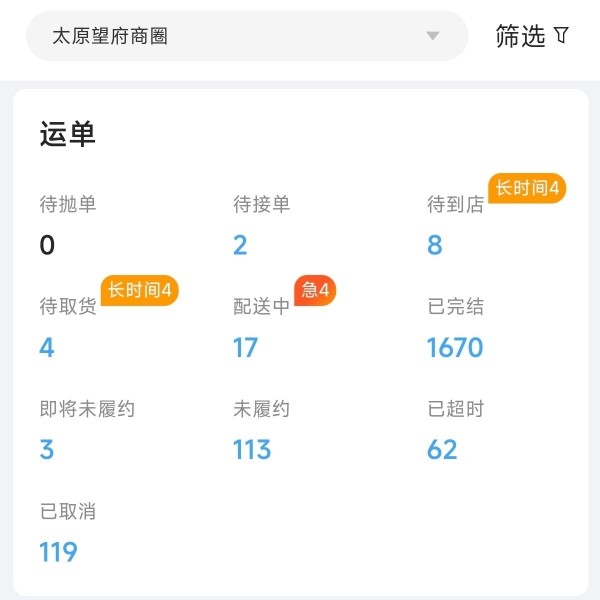
Task: Open the 太原望府商圈 dropdown arrow
Action: click(x=433, y=36)
